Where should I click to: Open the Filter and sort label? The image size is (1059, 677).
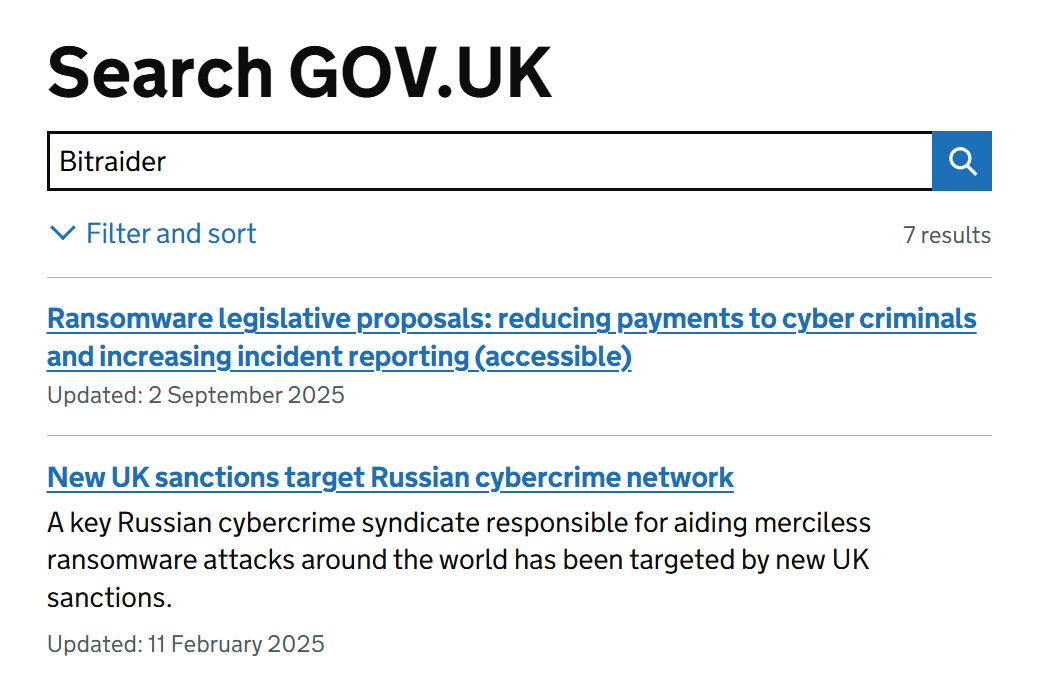coord(171,234)
